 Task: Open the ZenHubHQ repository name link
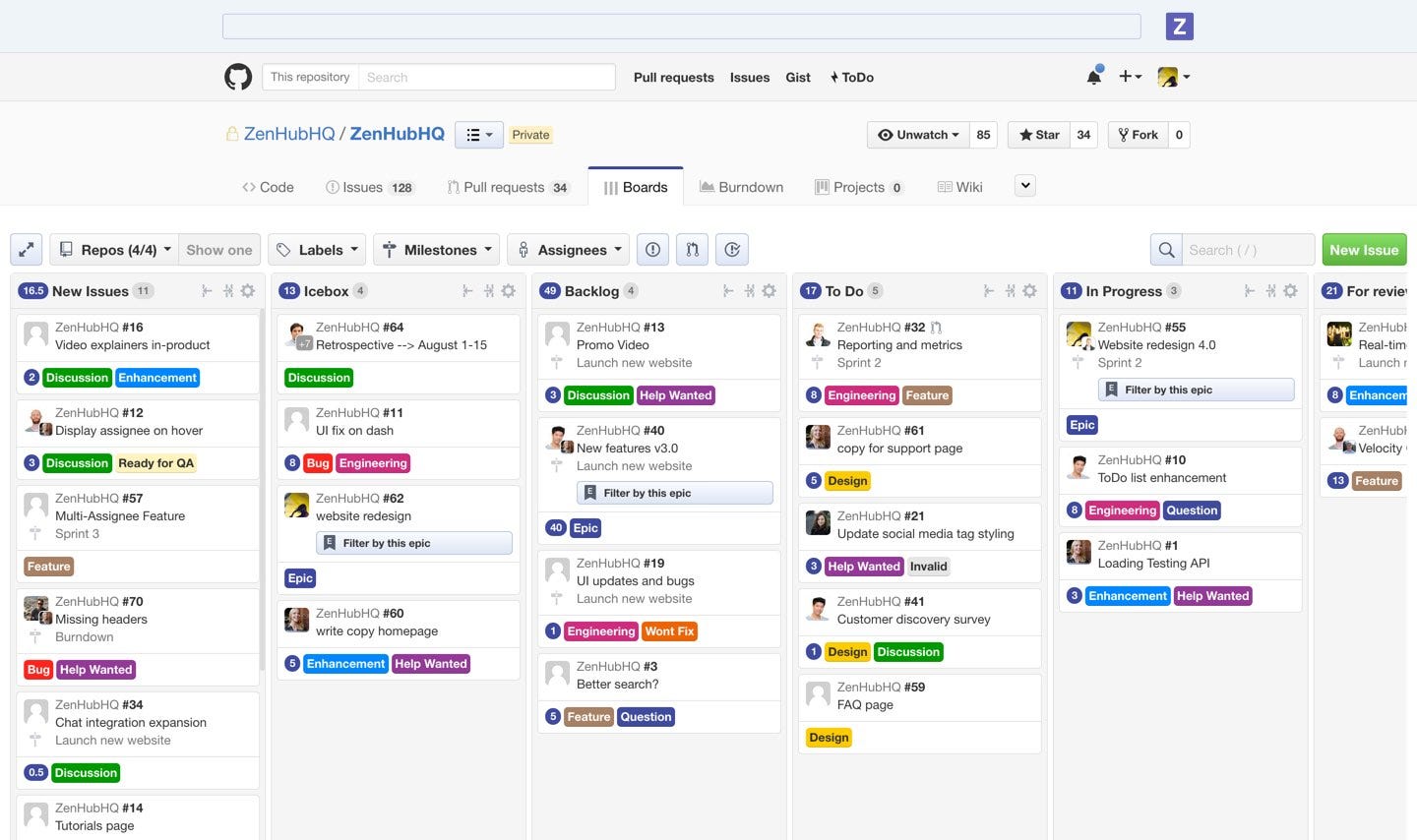398,134
